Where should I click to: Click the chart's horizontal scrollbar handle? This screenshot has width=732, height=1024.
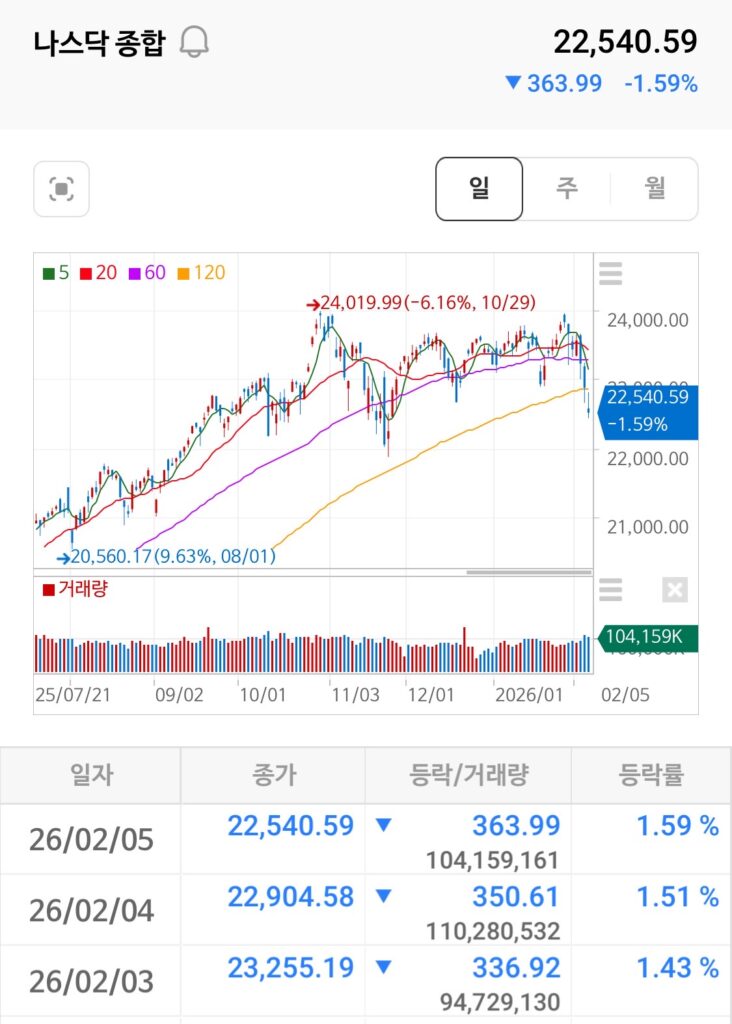pos(528,572)
